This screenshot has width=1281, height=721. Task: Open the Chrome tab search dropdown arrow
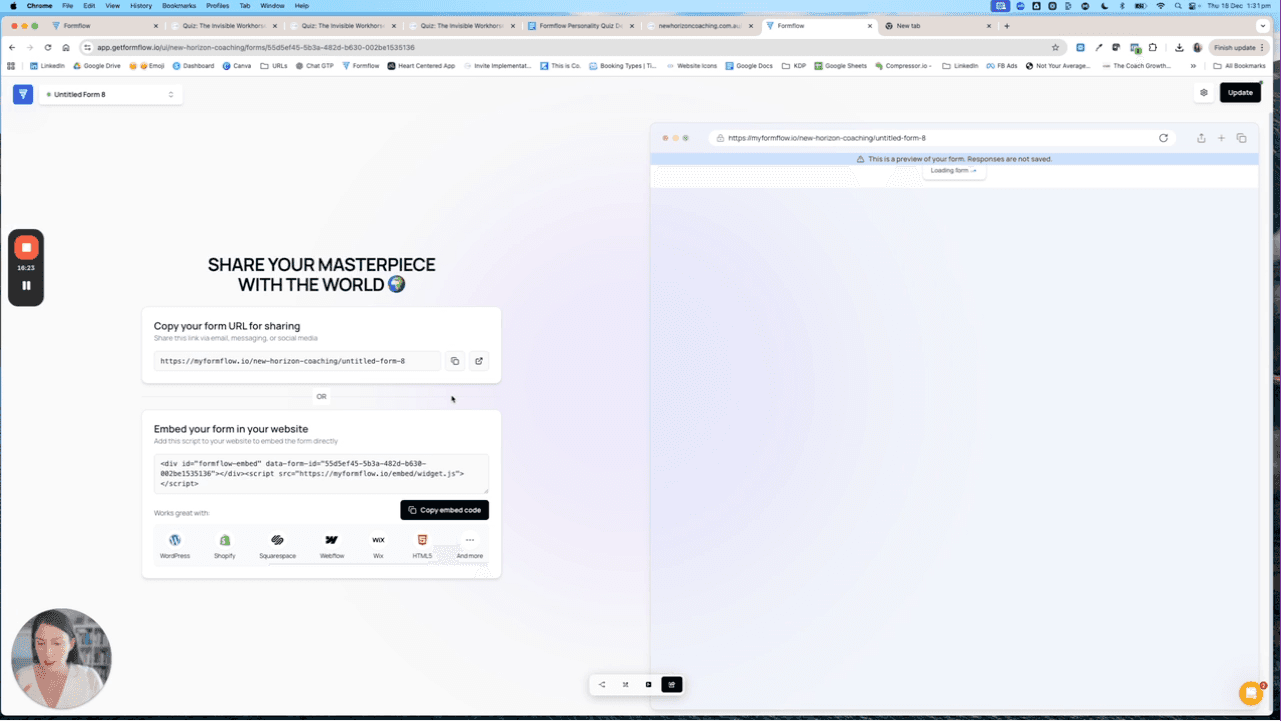pyautogui.click(x=1263, y=26)
